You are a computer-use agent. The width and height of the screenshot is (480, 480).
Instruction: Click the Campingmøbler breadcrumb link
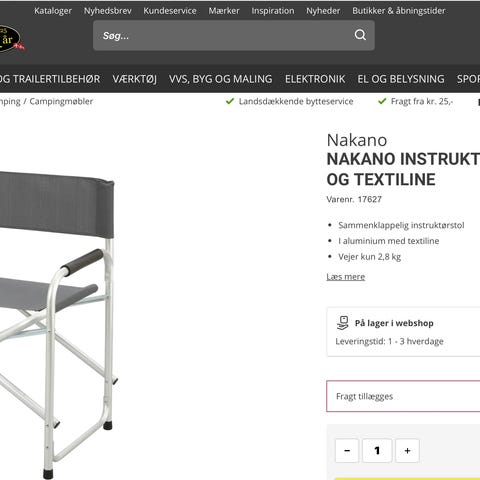(x=61, y=101)
